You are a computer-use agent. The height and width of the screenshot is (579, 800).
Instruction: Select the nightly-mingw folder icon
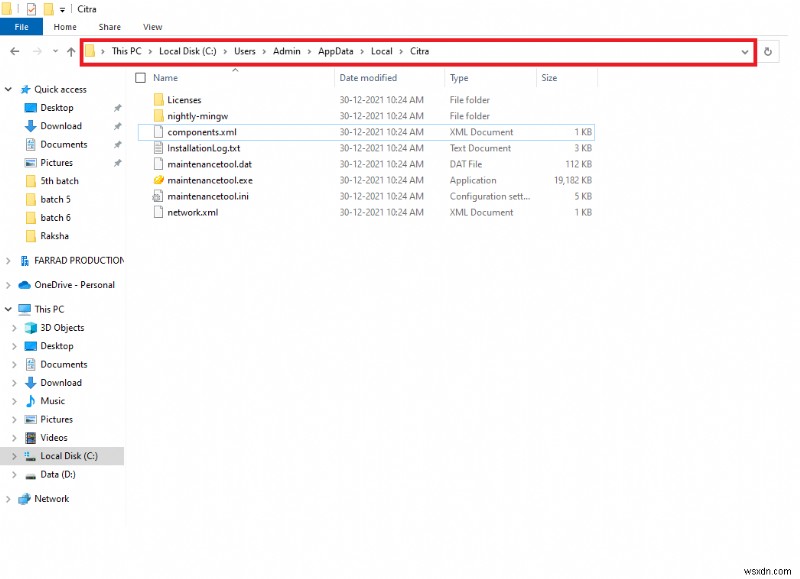pos(159,115)
